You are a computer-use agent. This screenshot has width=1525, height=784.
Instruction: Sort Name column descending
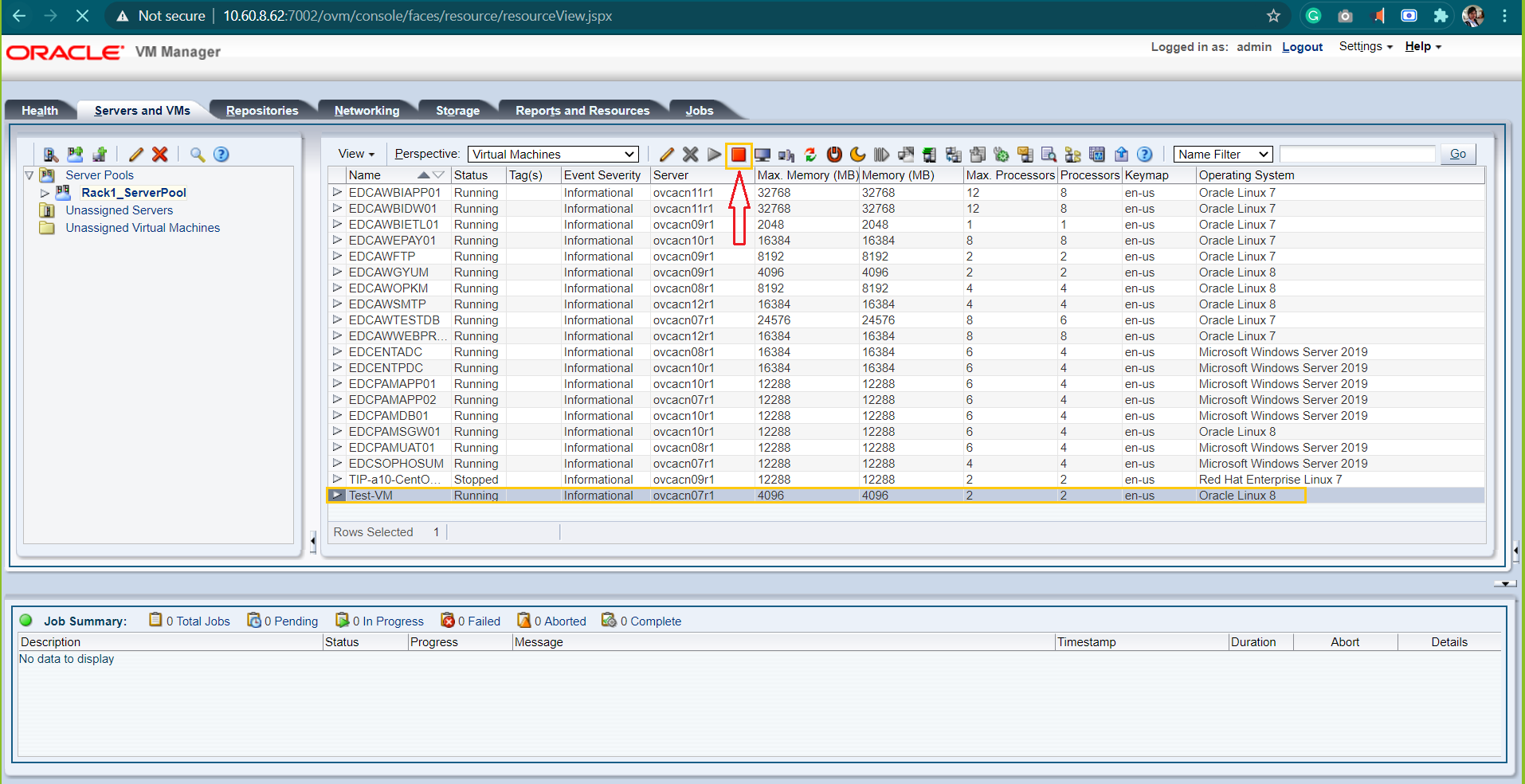(438, 175)
